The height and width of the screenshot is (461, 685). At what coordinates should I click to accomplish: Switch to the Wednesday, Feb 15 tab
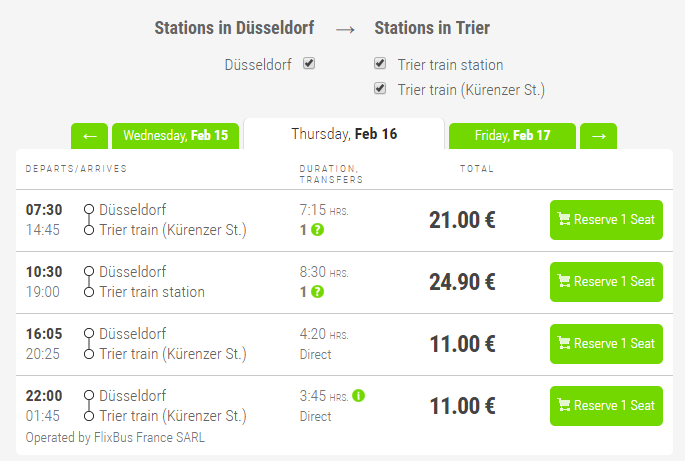[175, 136]
